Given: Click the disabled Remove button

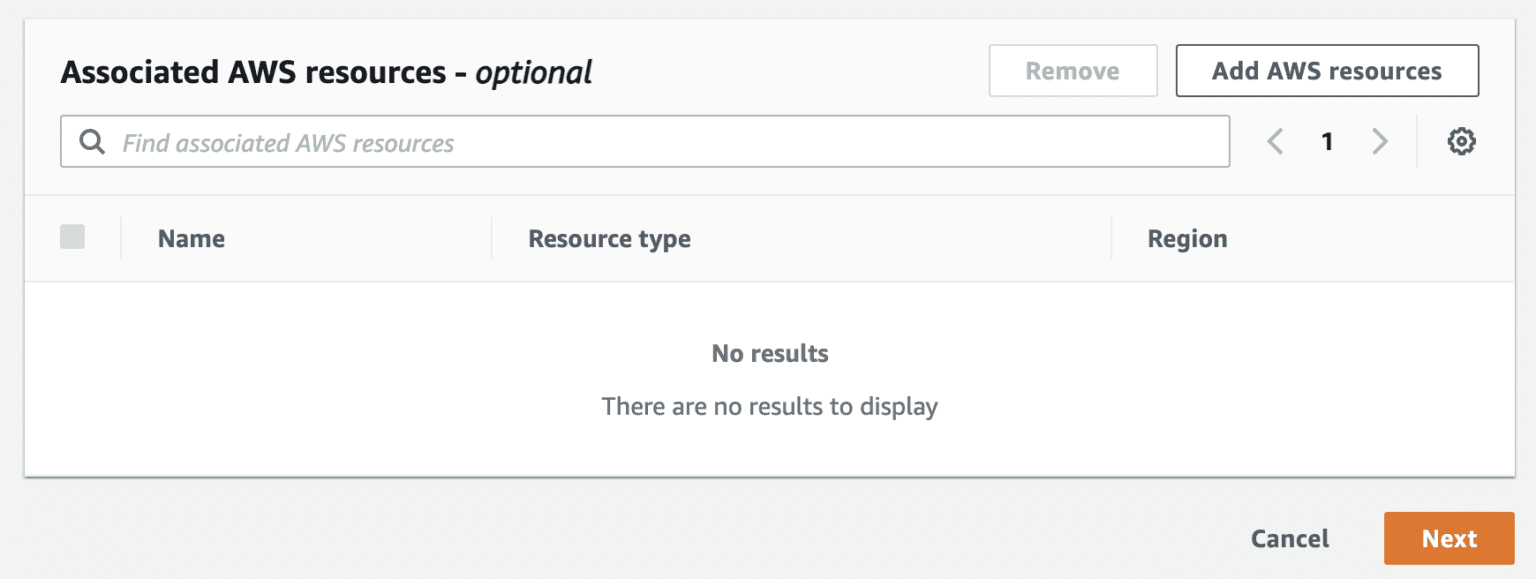Looking at the screenshot, I should pos(1072,70).
